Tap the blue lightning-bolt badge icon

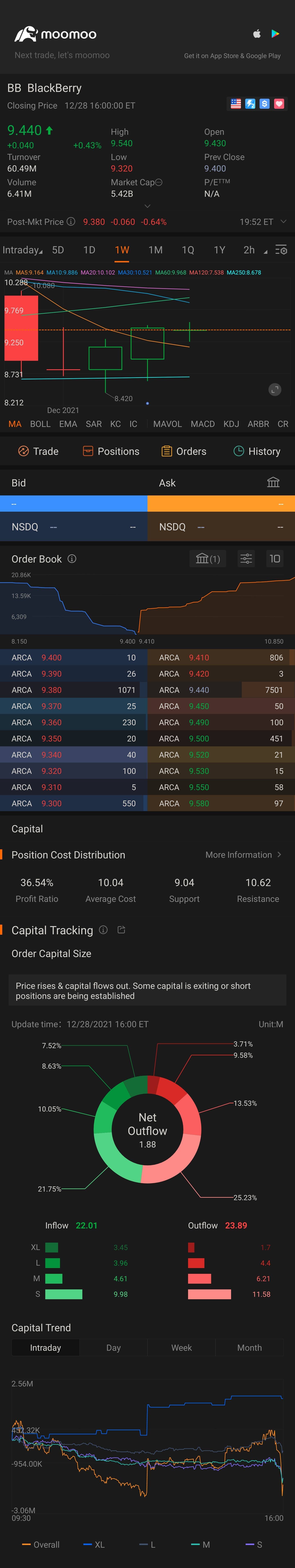click(250, 104)
